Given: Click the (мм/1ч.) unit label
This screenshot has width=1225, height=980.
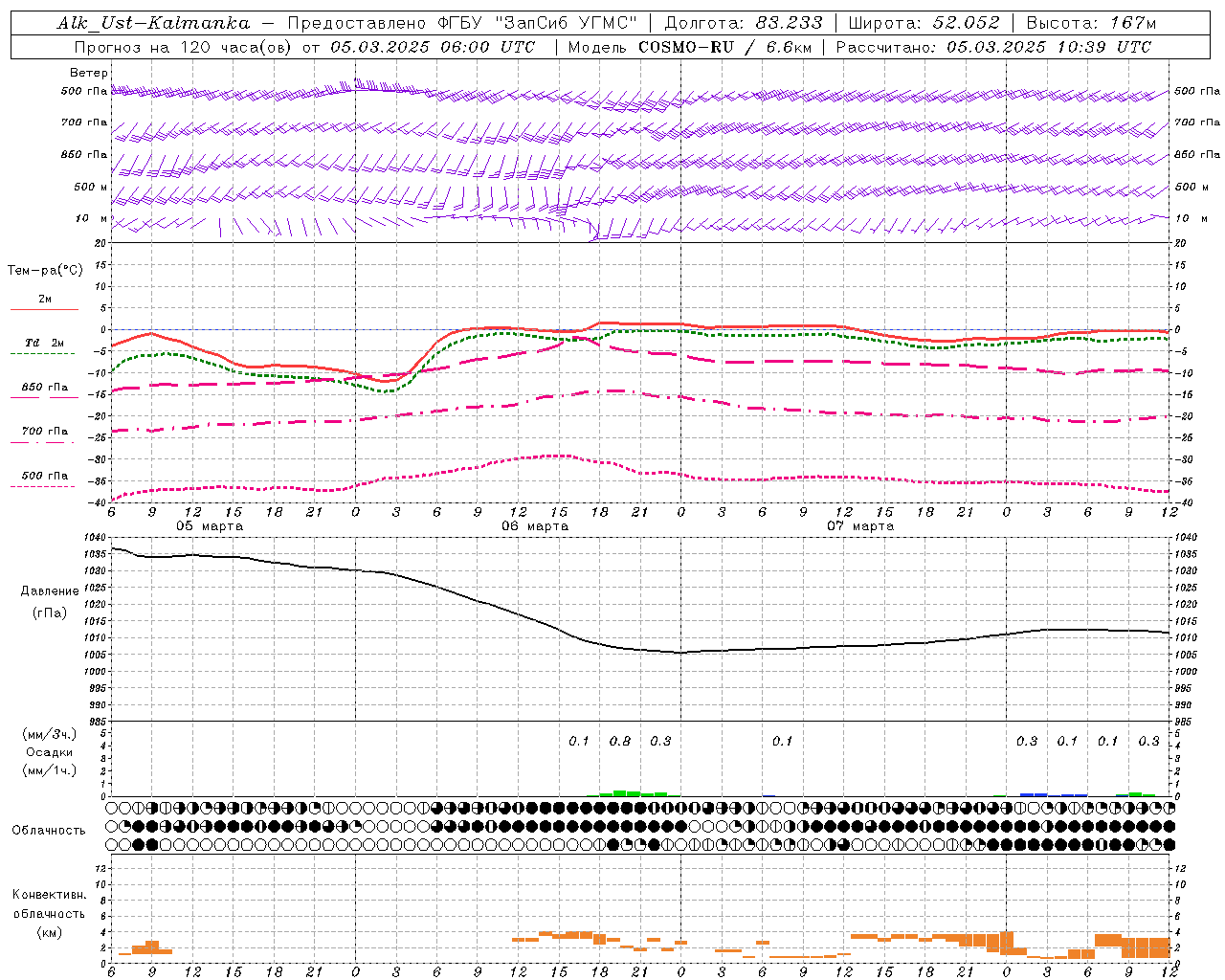Looking at the screenshot, I should 50,770.
